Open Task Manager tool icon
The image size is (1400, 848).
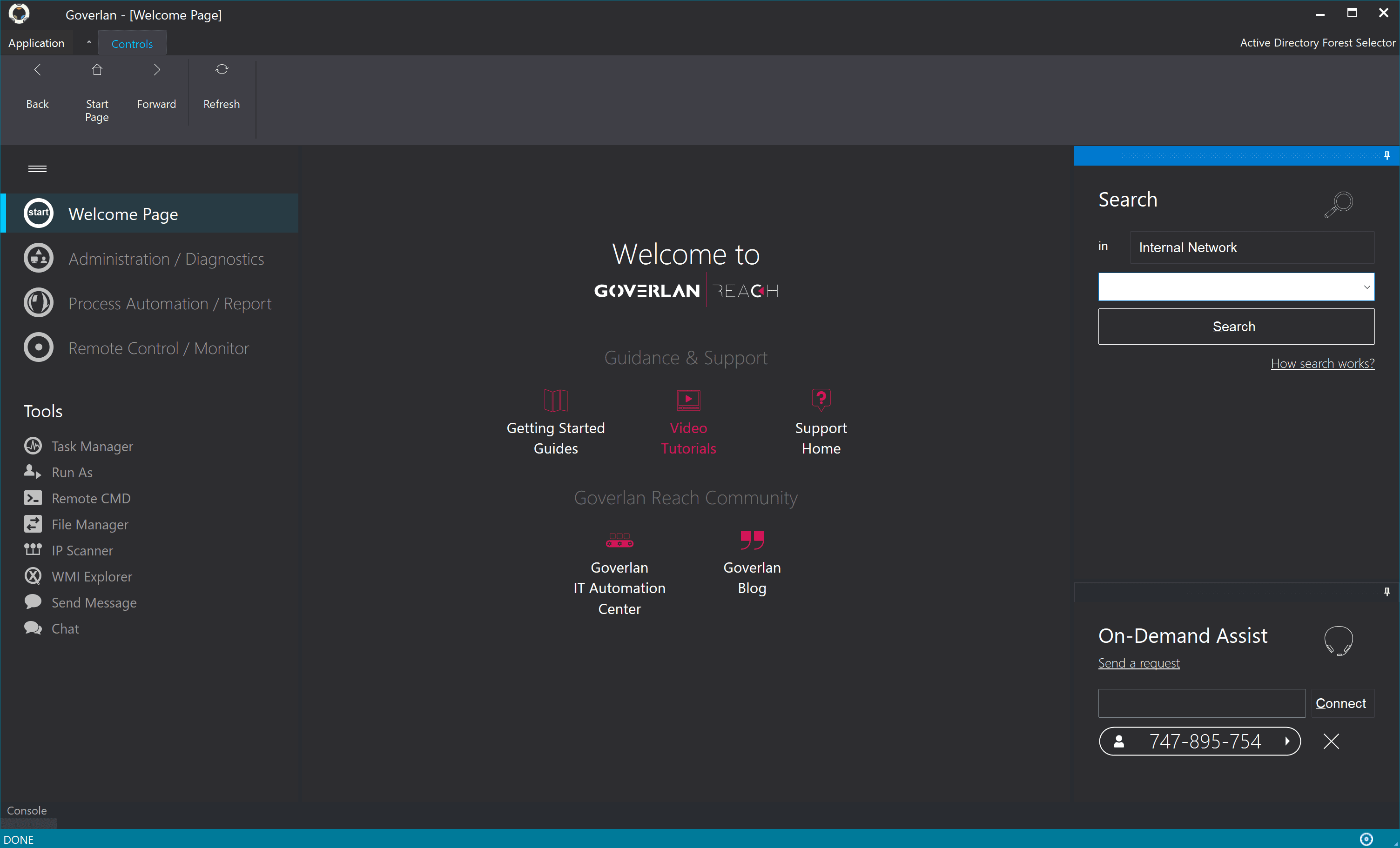click(33, 446)
